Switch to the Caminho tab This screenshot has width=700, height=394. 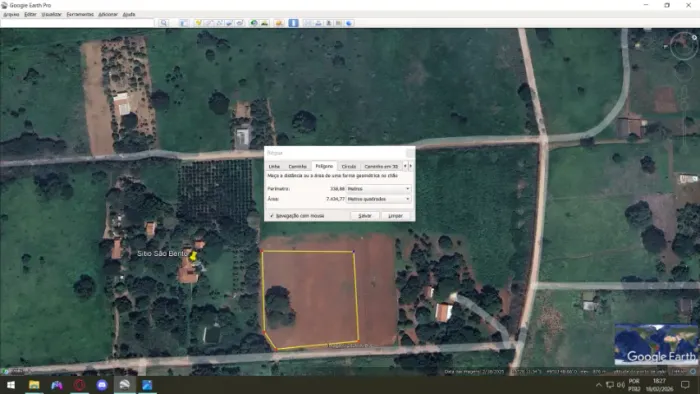pyautogui.click(x=297, y=166)
